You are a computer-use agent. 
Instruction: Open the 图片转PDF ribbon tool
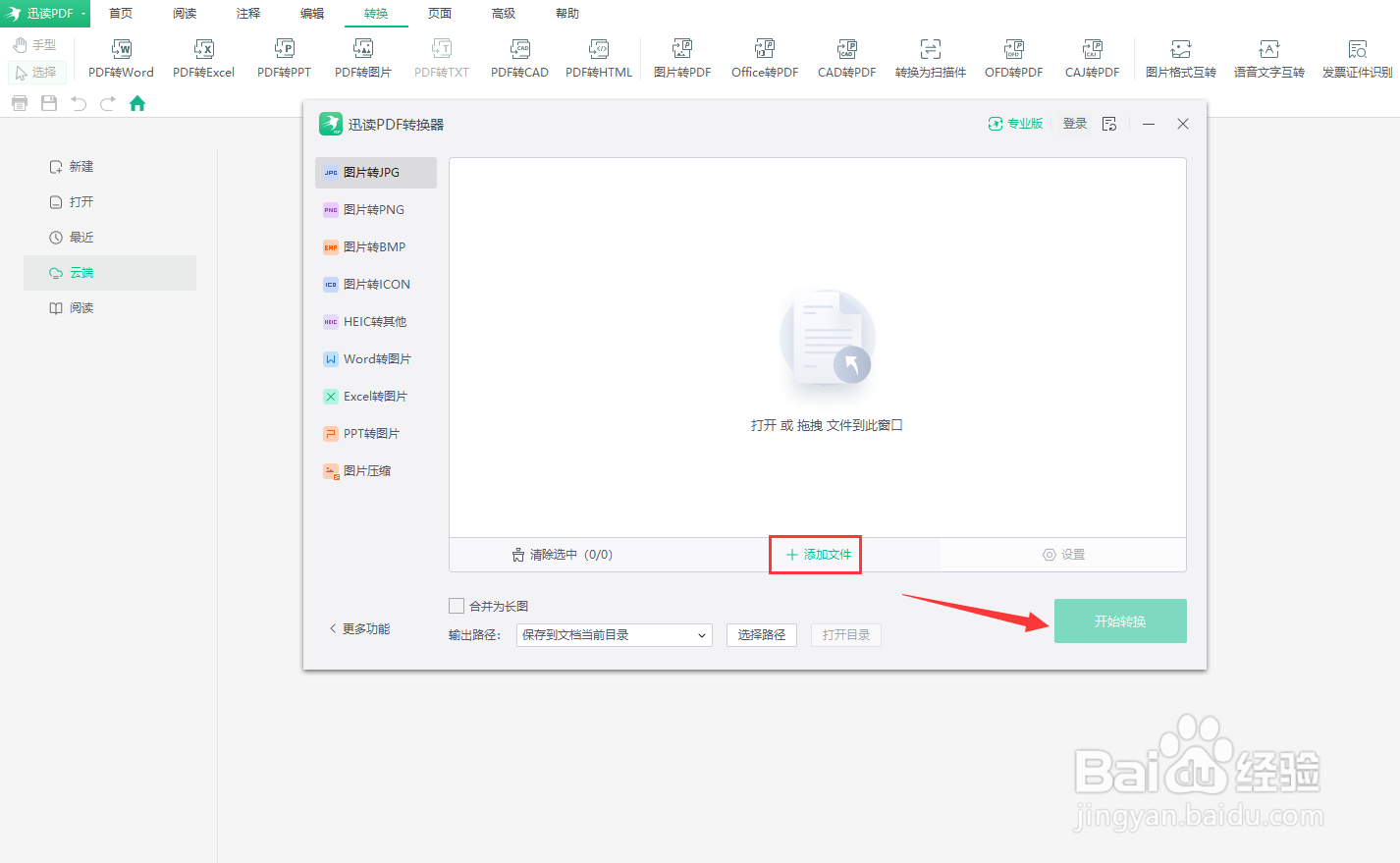point(682,59)
